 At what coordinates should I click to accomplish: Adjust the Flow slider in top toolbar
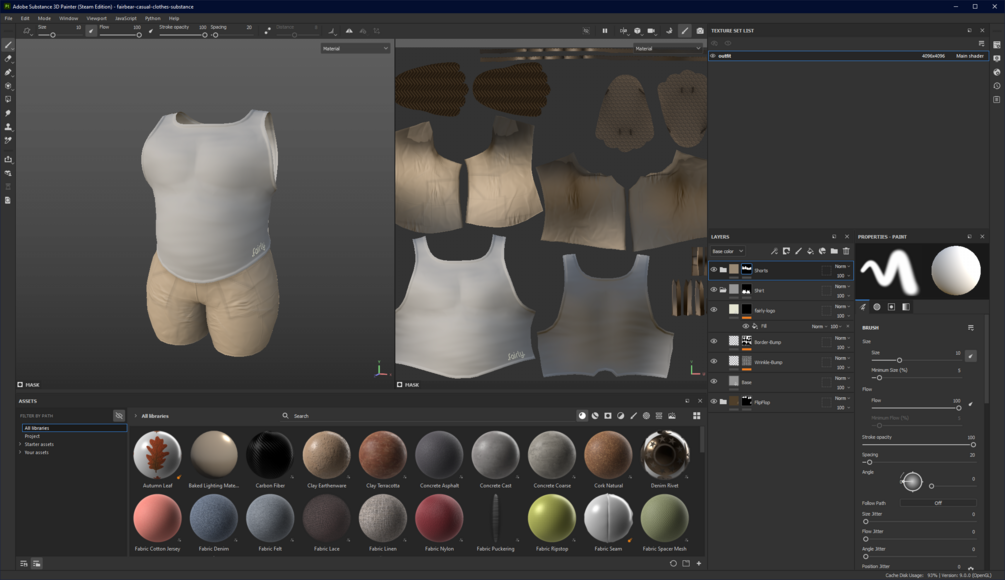120,35
